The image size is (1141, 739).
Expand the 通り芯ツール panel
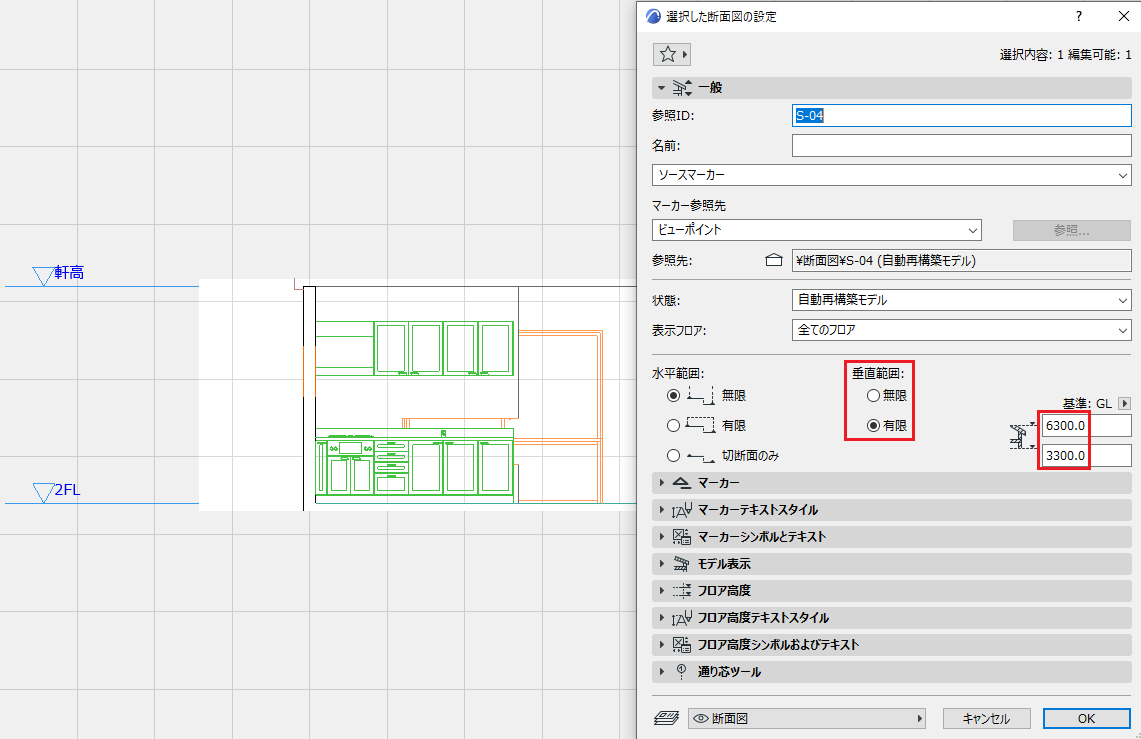pyautogui.click(x=661, y=671)
